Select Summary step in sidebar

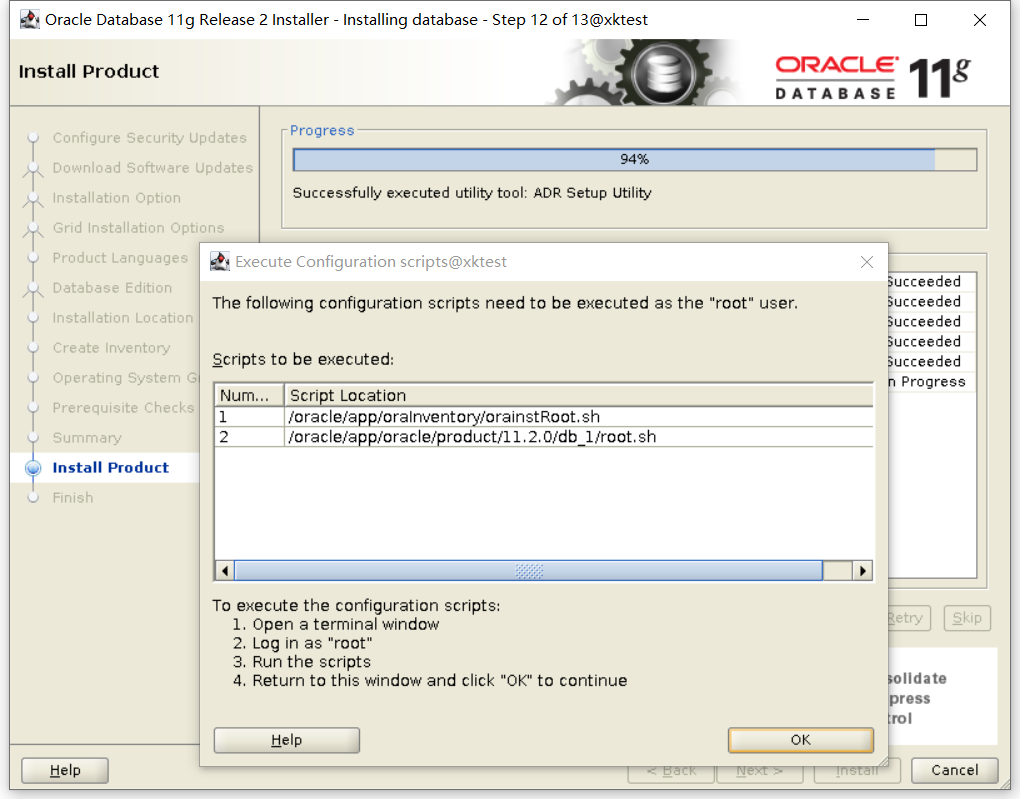coord(87,438)
